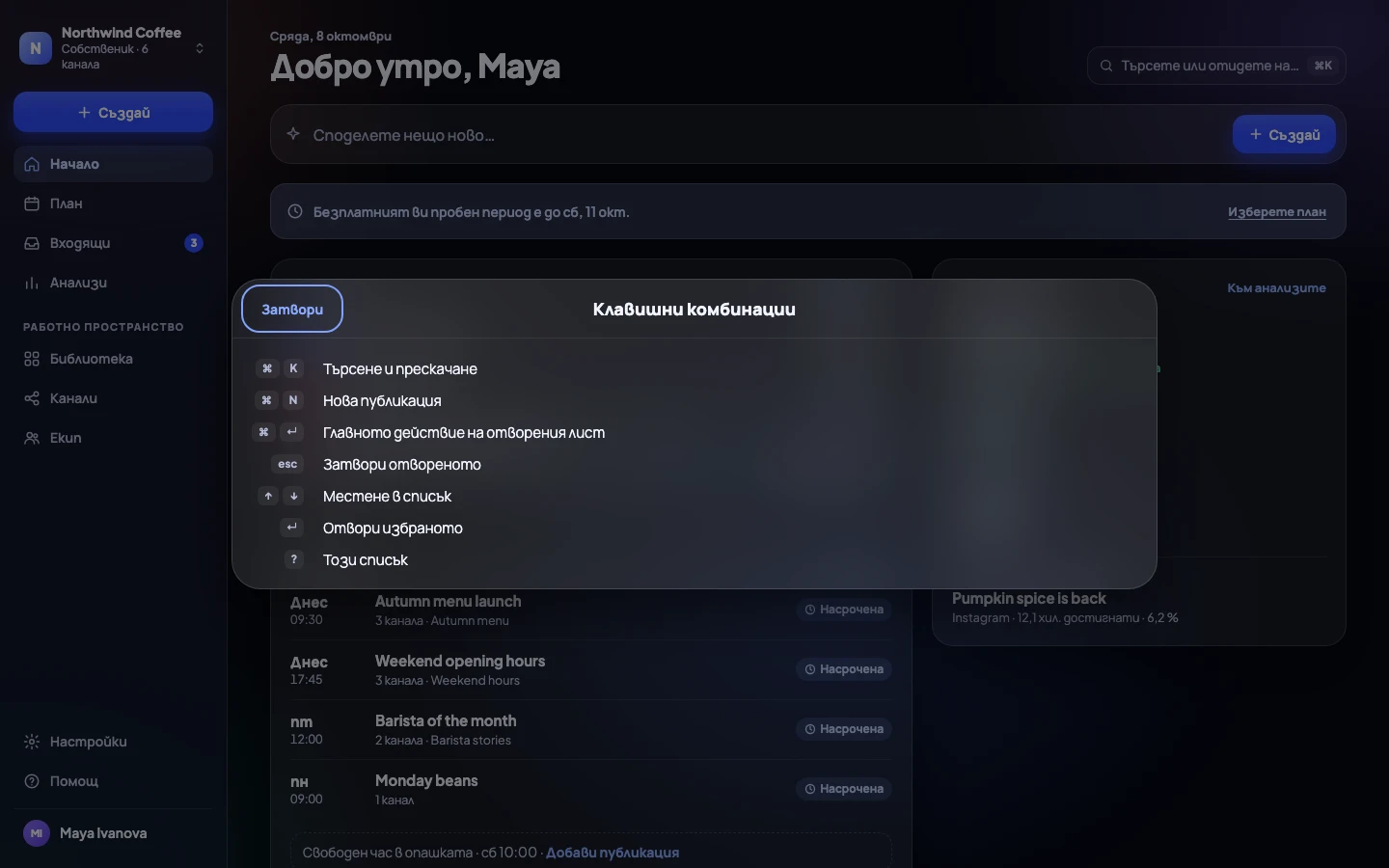
Task: Open the Входящи inbox icon
Action: point(32,243)
